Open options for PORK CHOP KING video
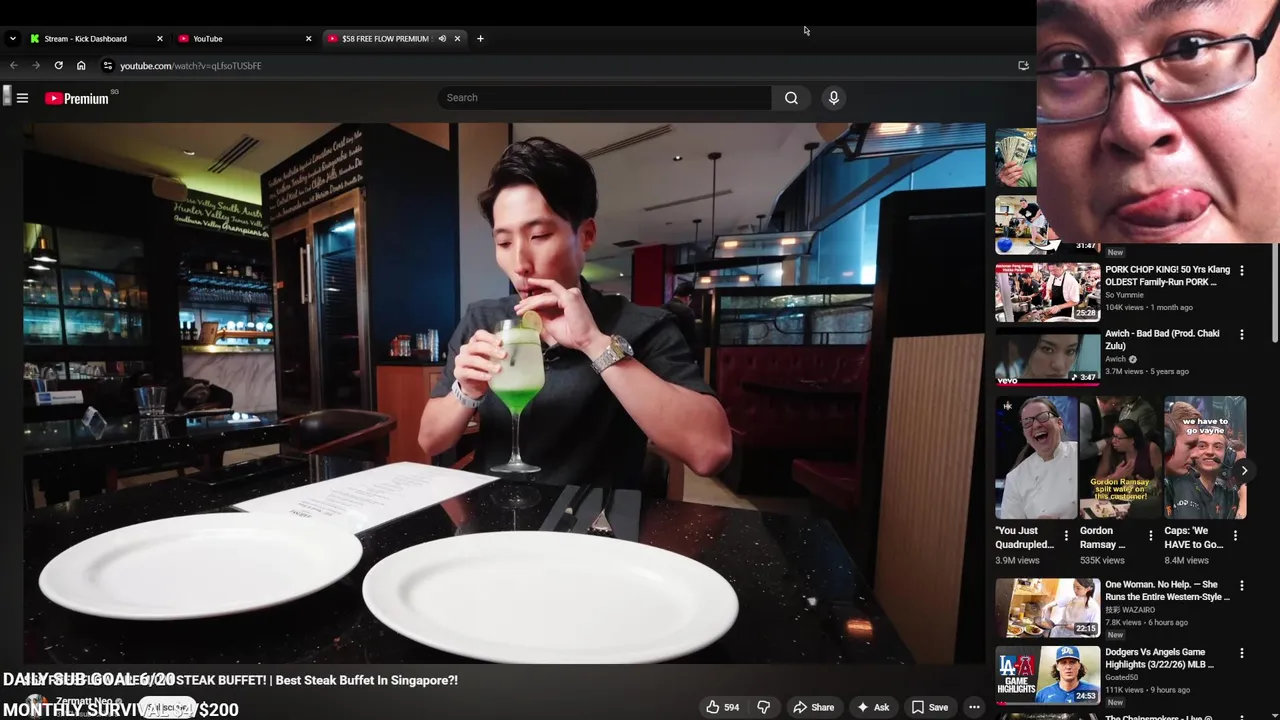 click(x=1242, y=271)
